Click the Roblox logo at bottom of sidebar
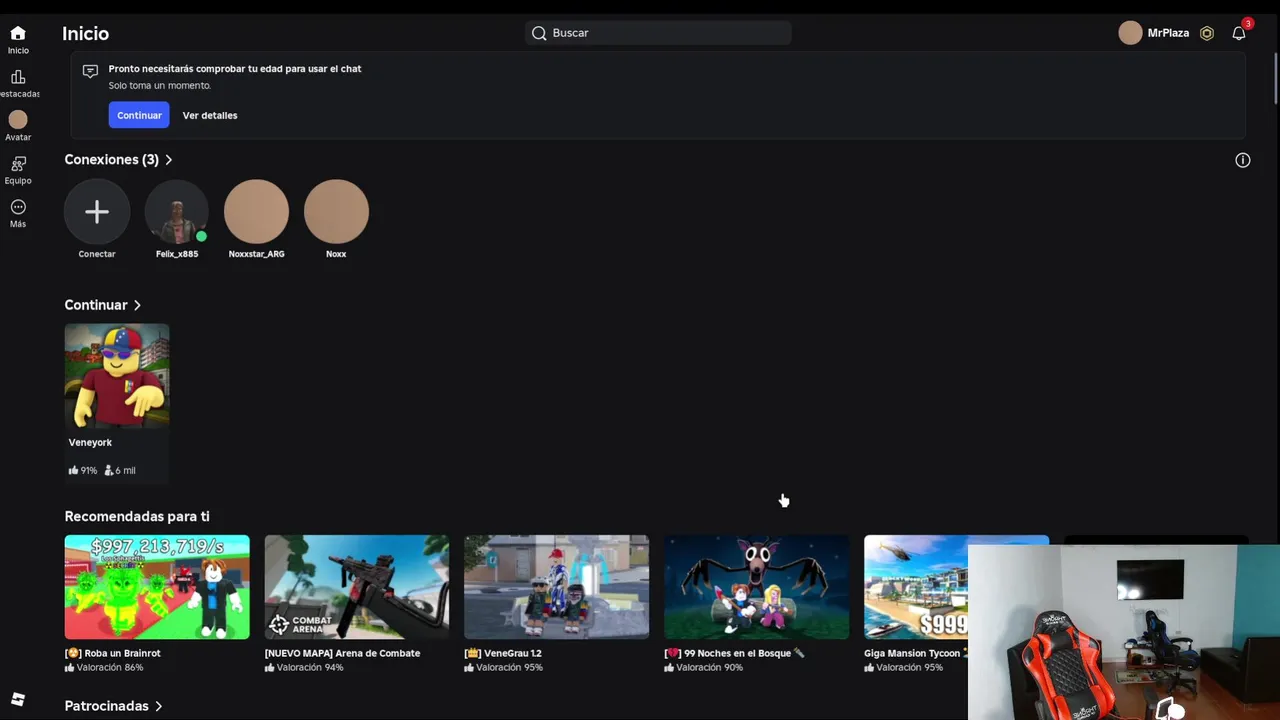 (18, 699)
